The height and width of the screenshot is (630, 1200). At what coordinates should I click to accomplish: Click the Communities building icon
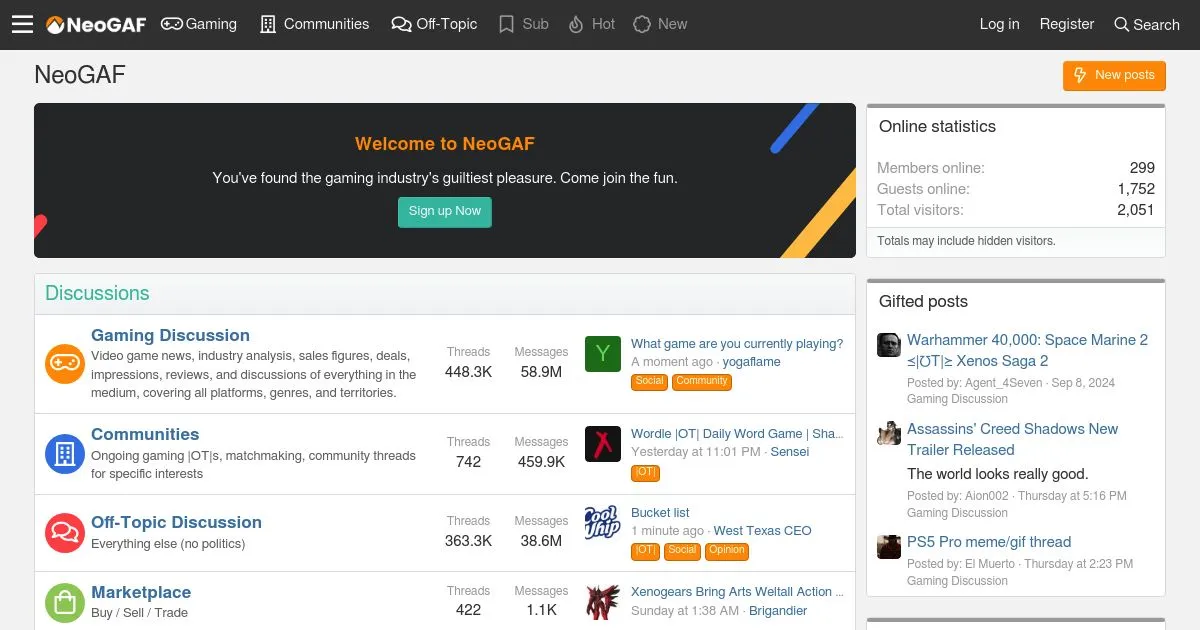[x=65, y=454]
